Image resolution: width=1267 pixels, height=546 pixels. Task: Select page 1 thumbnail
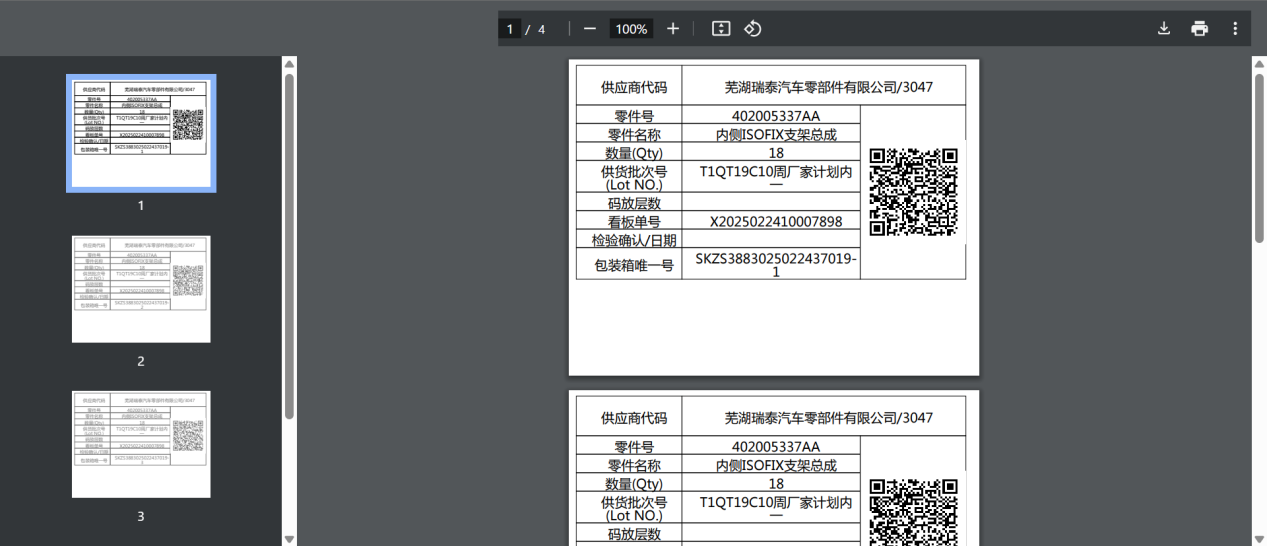tap(141, 133)
